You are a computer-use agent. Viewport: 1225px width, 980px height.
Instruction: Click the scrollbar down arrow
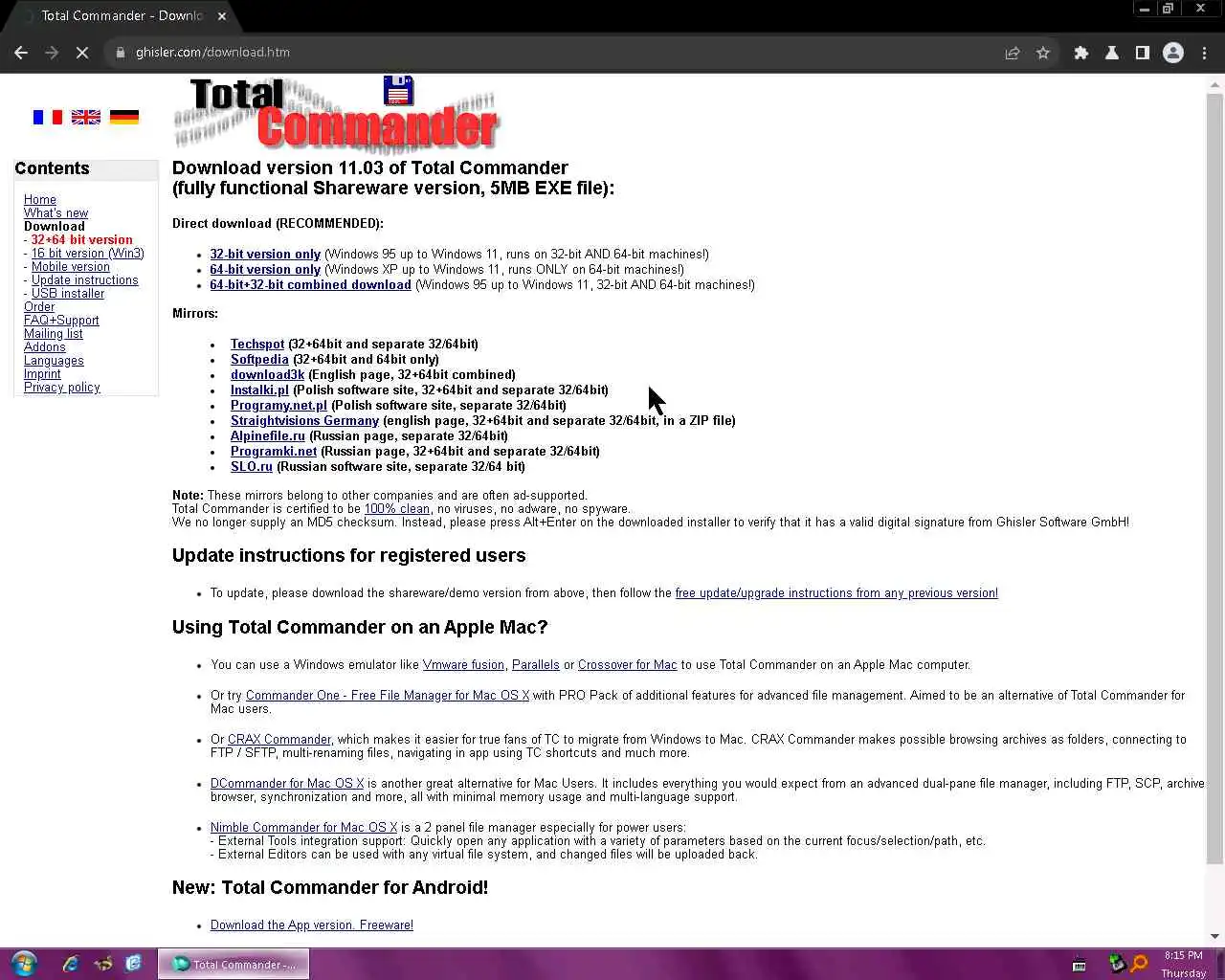pyautogui.click(x=1214, y=936)
